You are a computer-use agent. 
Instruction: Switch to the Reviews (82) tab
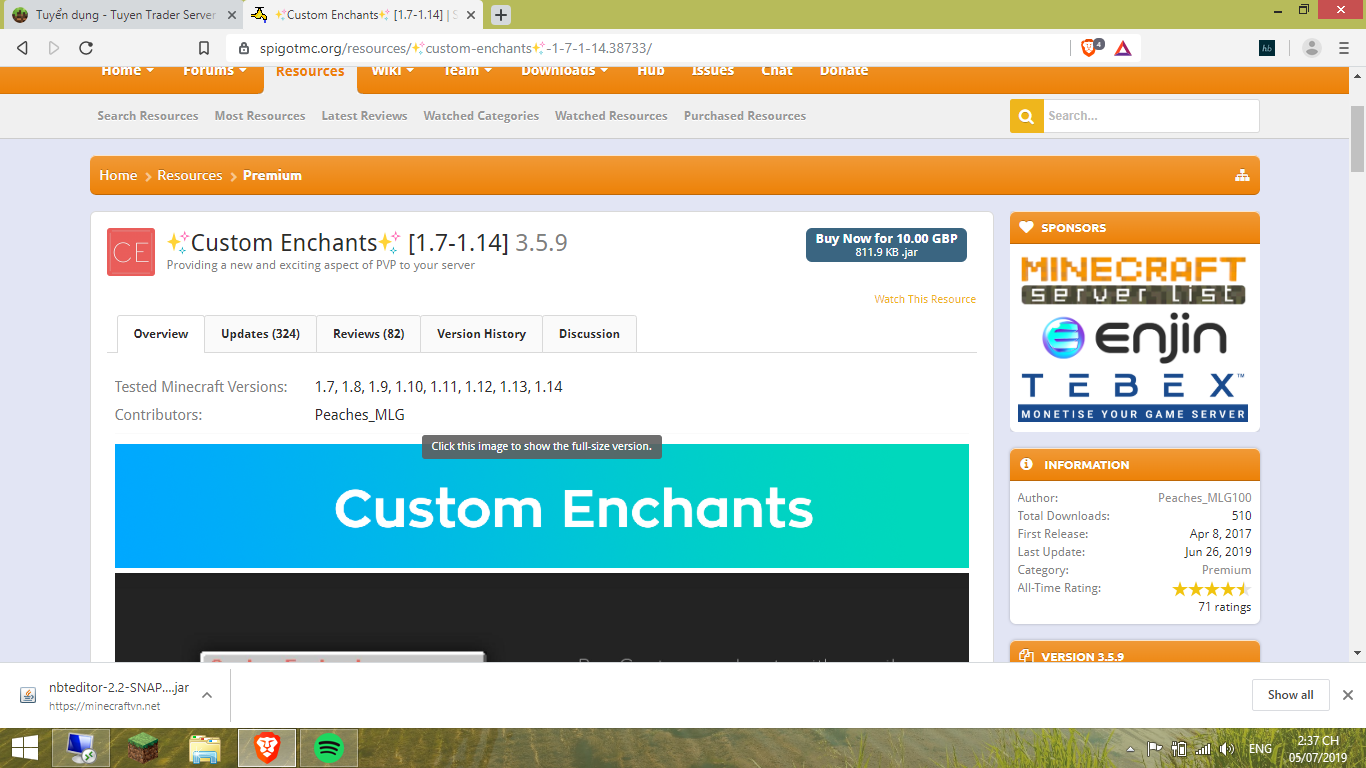368,334
